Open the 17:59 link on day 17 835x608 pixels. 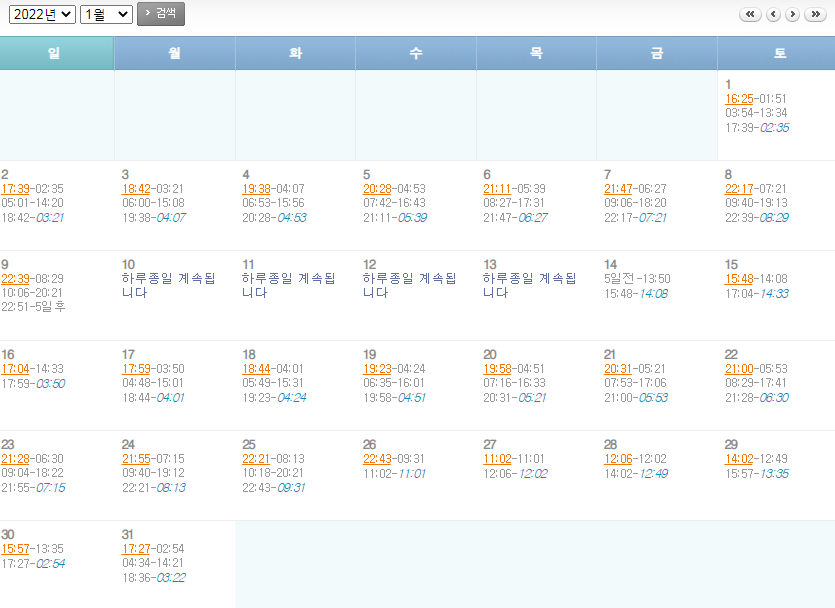136,369
